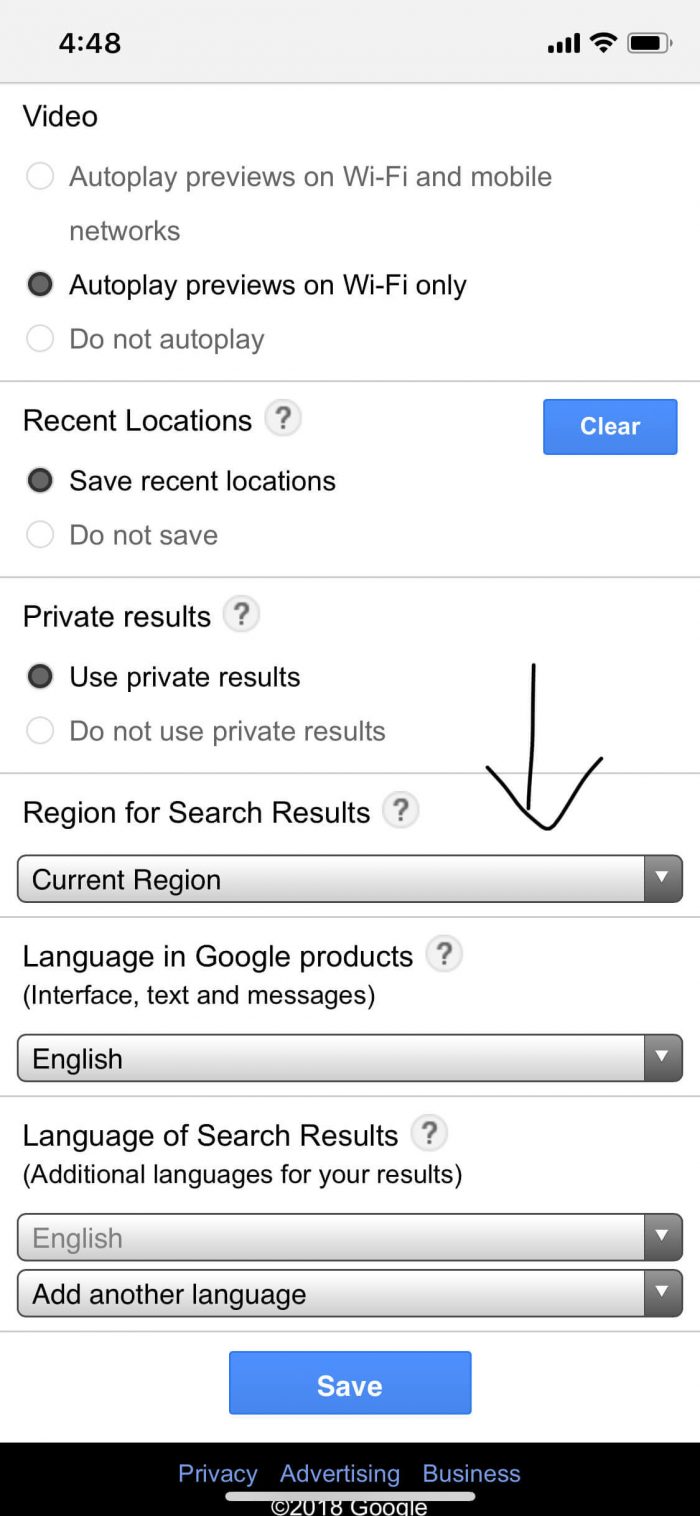Tap the Wi-Fi status icon

point(603,42)
